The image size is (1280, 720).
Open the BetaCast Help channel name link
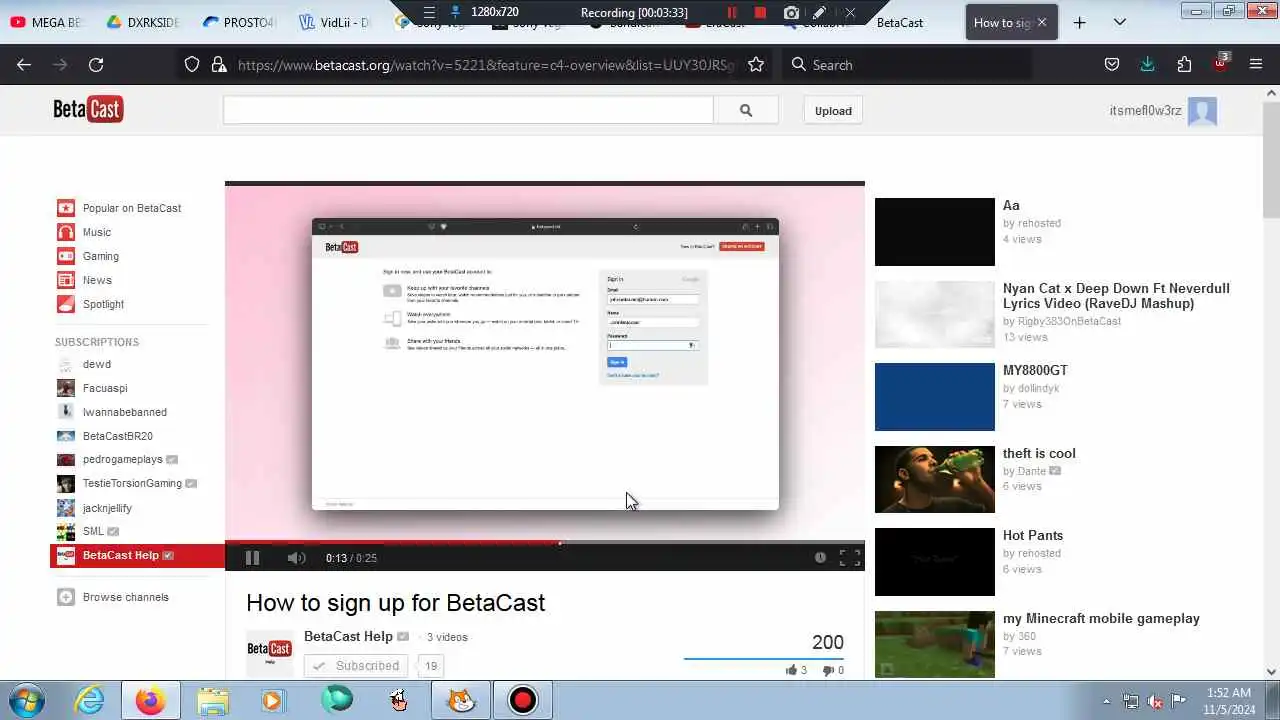point(348,636)
